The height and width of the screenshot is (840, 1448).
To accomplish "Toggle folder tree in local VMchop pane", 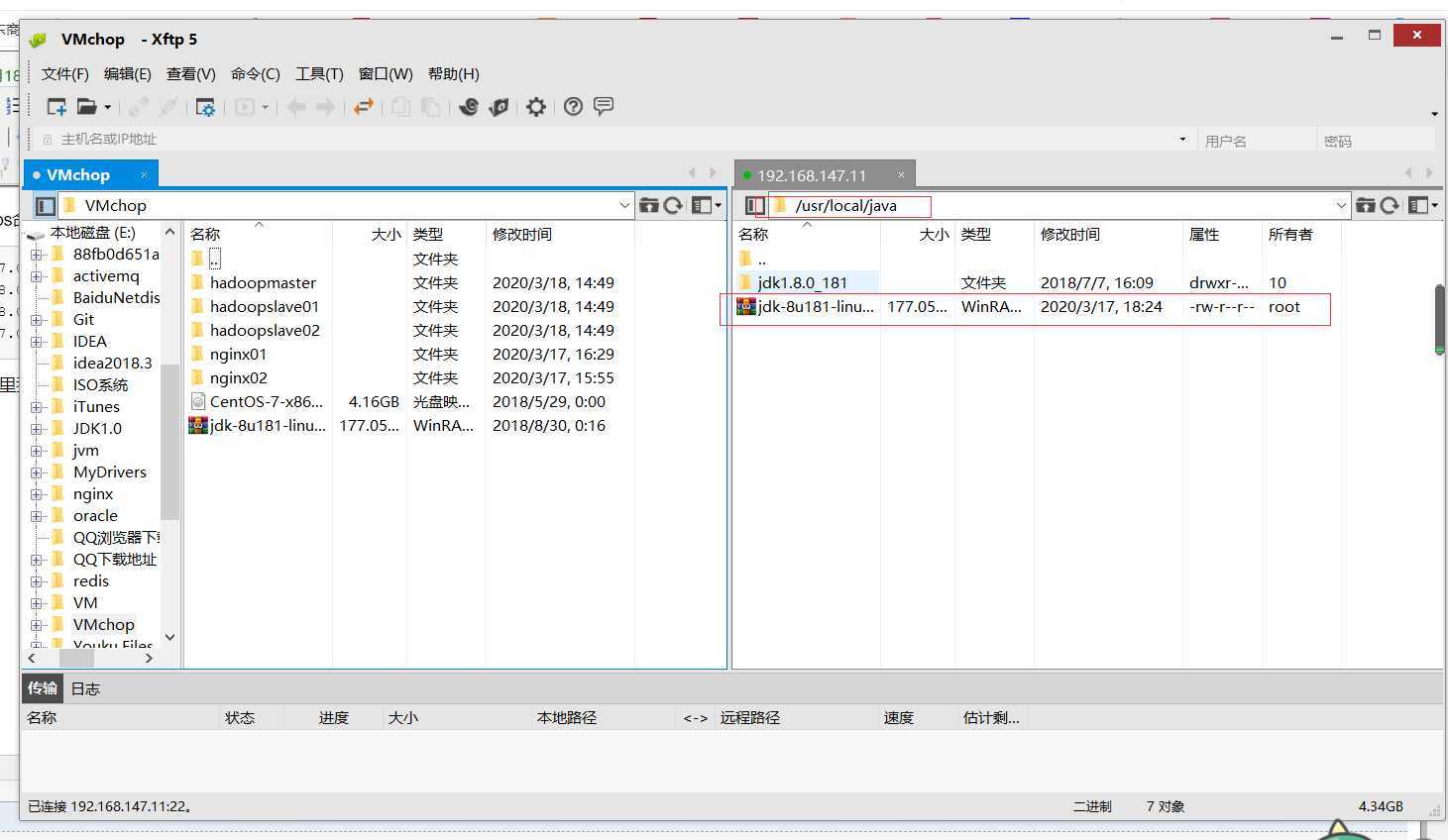I will [45, 205].
